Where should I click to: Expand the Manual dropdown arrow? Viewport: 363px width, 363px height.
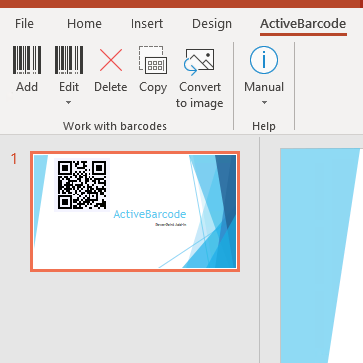pyautogui.click(x=264, y=103)
